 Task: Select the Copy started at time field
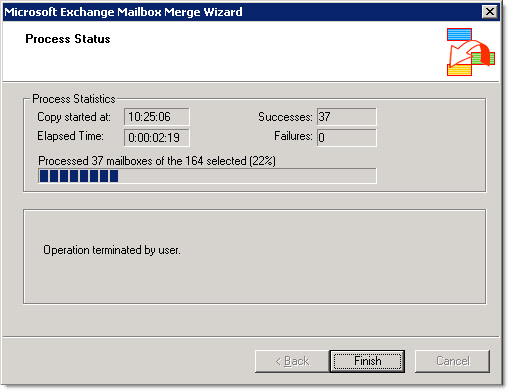(x=157, y=117)
